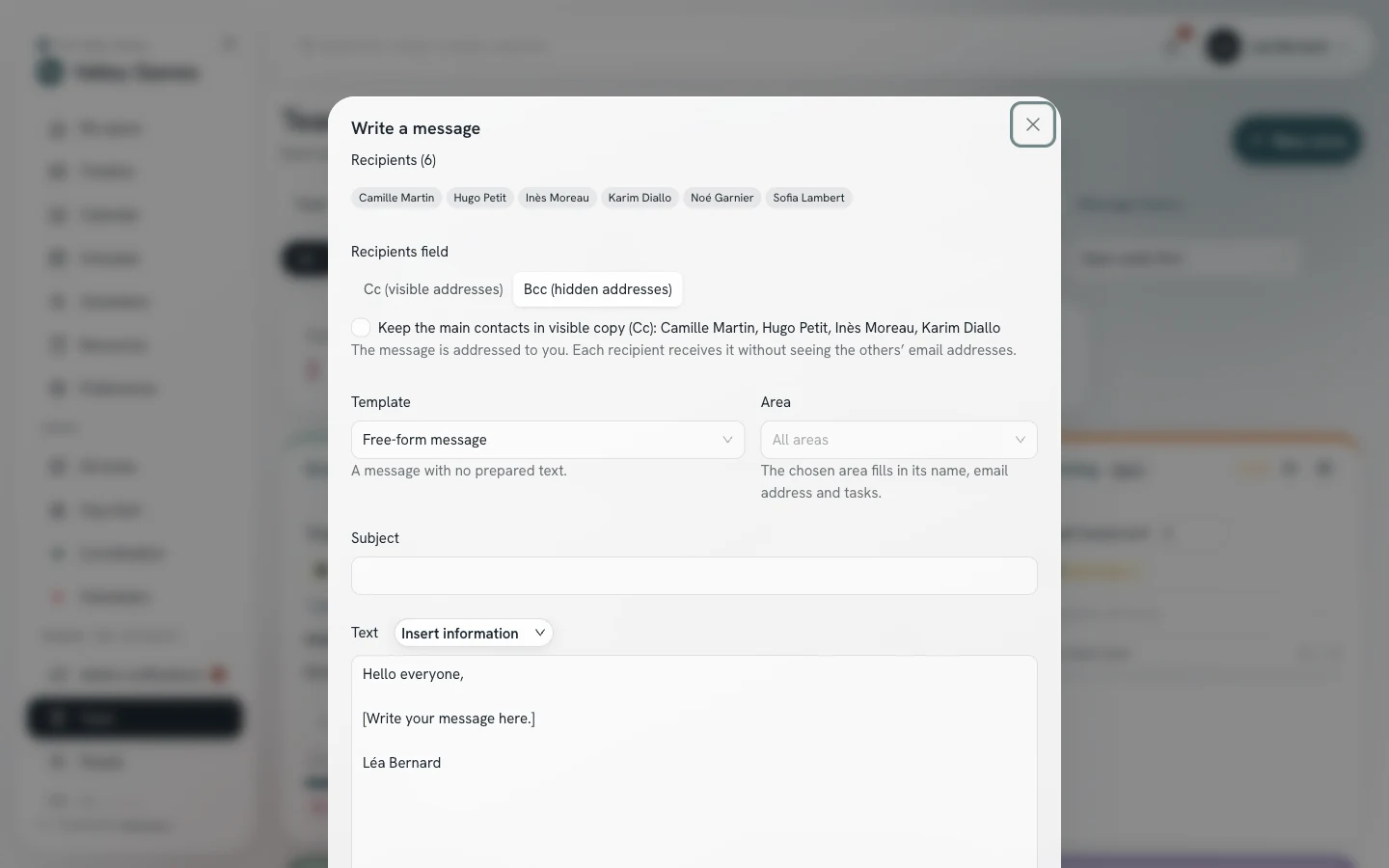Tick the keep main contacts in Cc checkbox
Viewport: 1389px width, 868px height.
click(x=361, y=328)
